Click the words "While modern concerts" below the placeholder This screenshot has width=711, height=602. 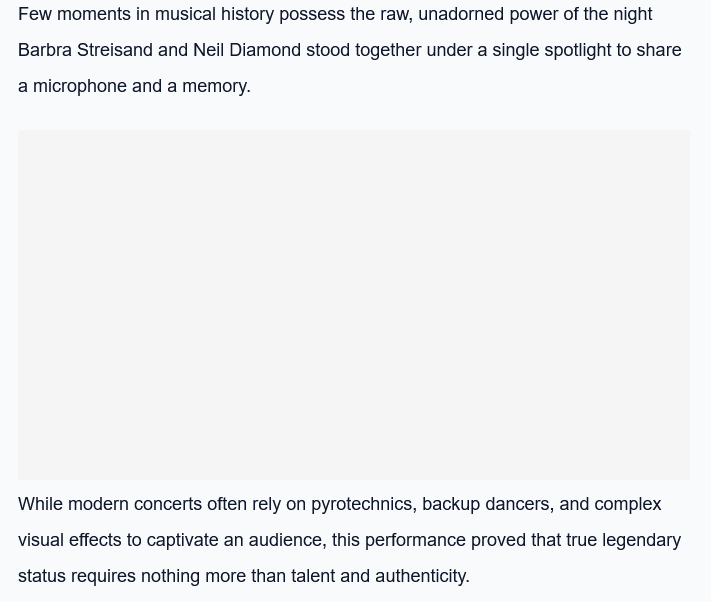[110, 504]
